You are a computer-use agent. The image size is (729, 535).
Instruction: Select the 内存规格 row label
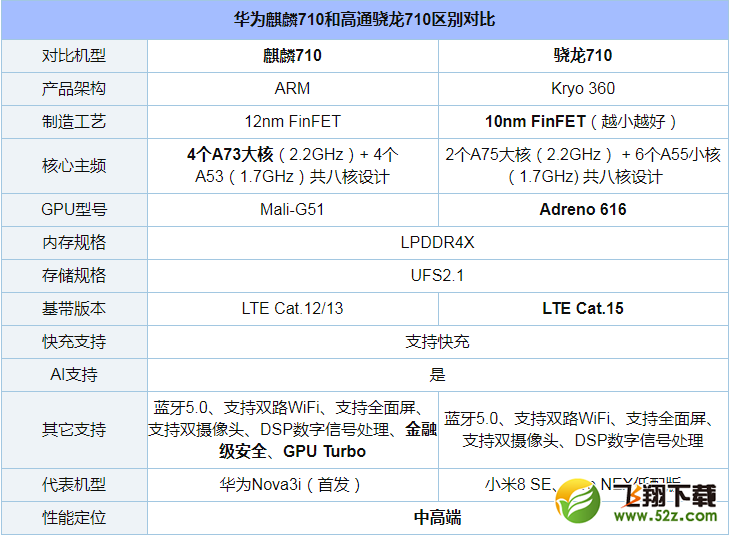pyautogui.click(x=74, y=243)
